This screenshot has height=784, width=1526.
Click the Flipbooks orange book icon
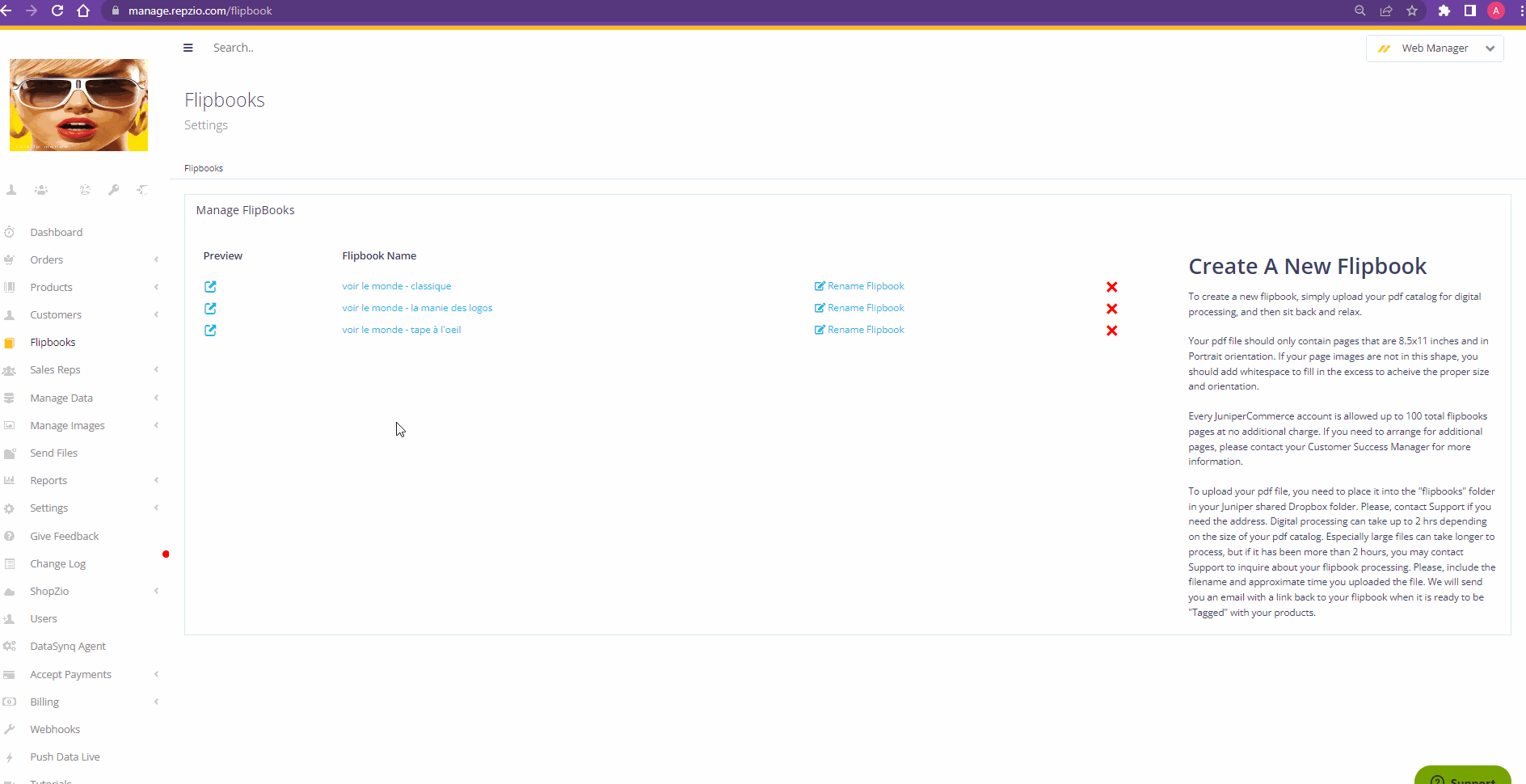point(10,343)
